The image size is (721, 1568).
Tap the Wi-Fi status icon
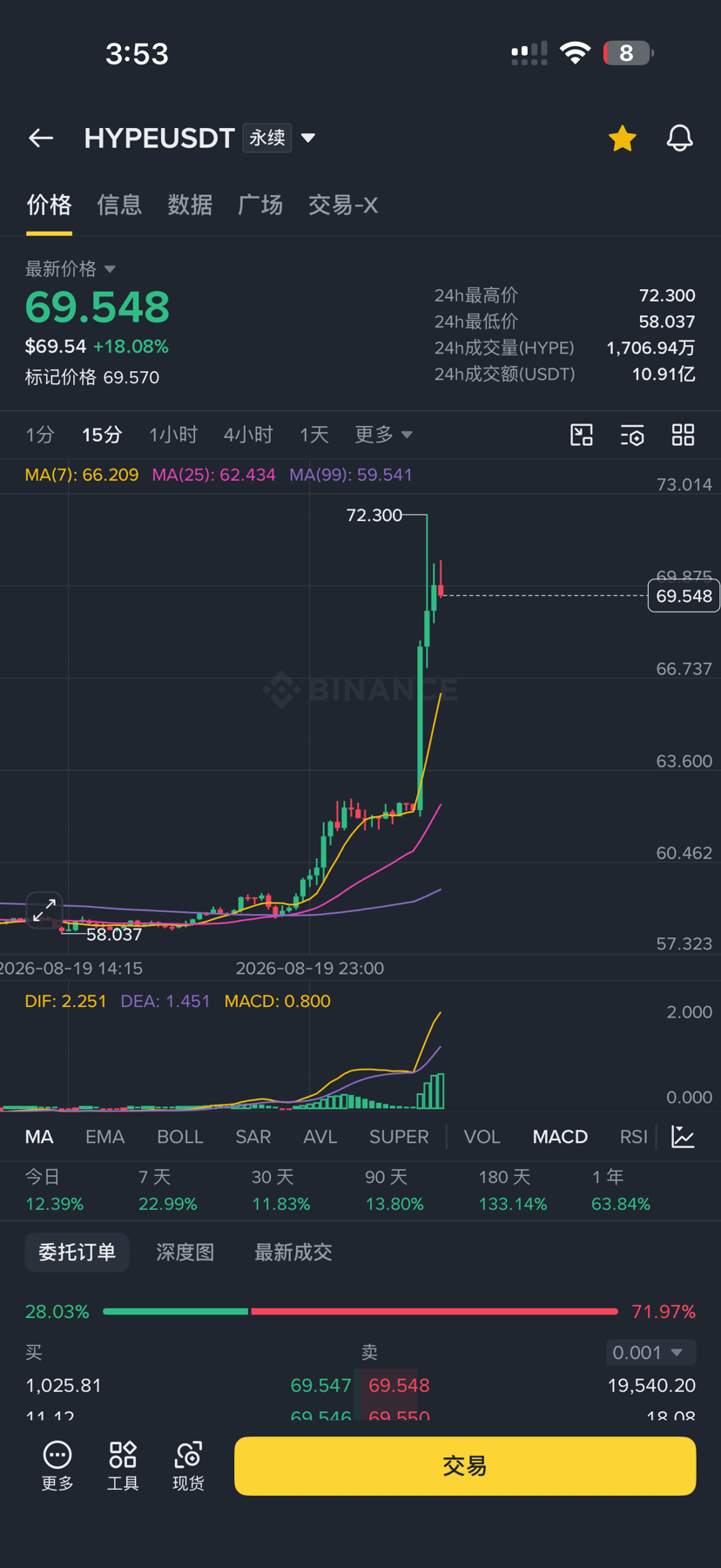pos(575,53)
